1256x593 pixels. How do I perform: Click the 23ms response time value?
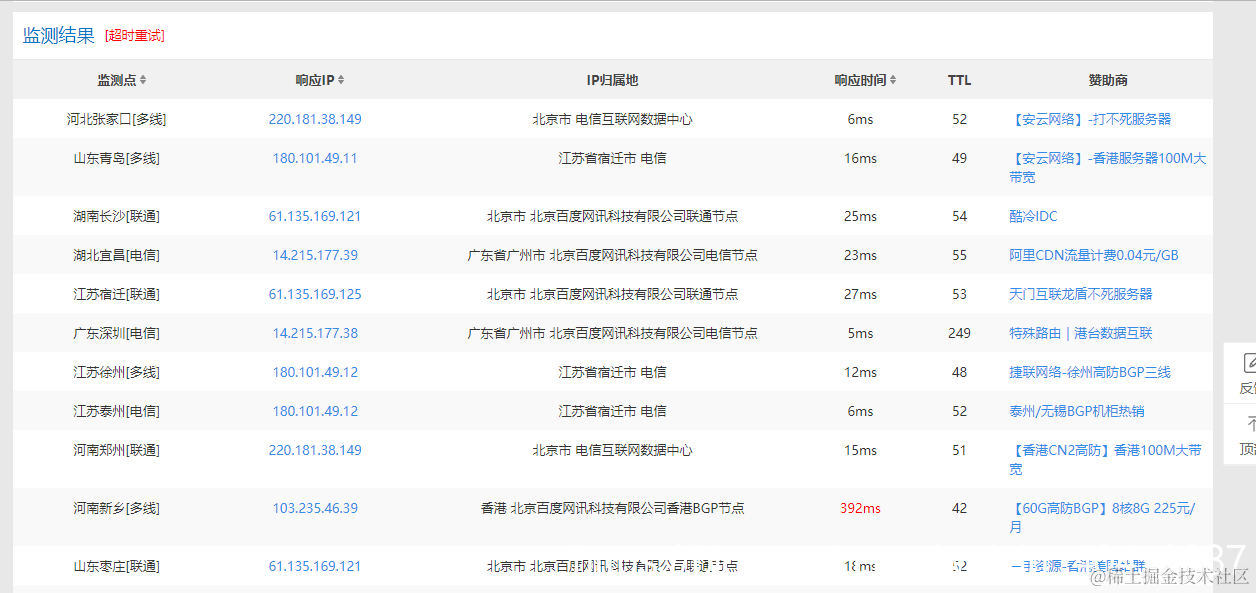pyautogui.click(x=860, y=255)
